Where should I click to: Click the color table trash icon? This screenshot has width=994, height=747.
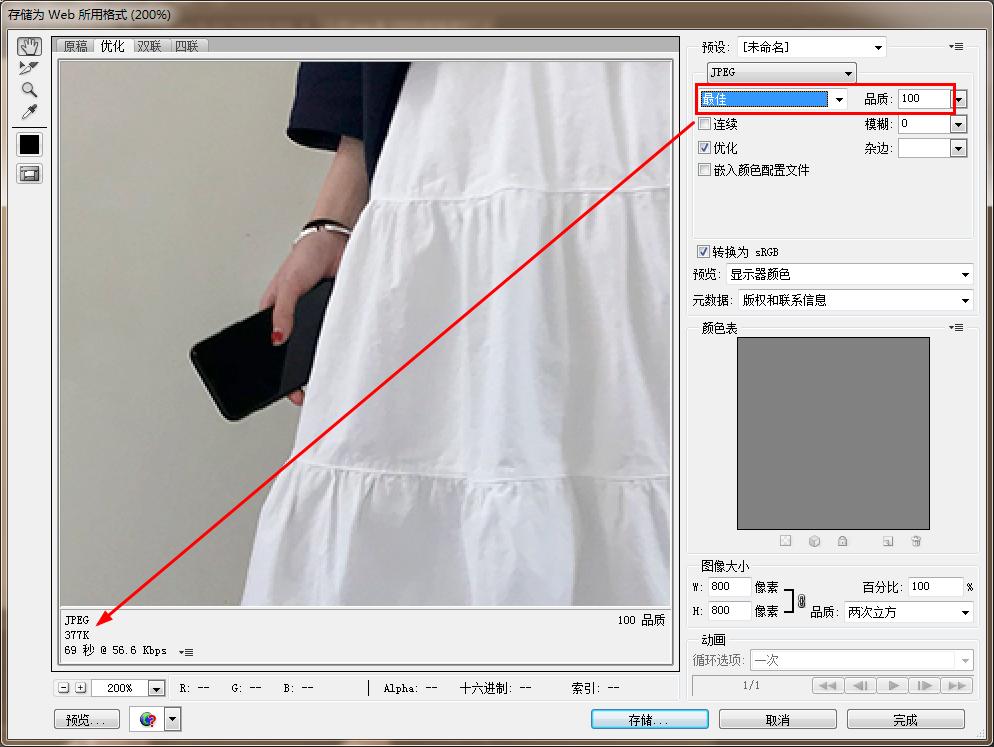[x=916, y=541]
